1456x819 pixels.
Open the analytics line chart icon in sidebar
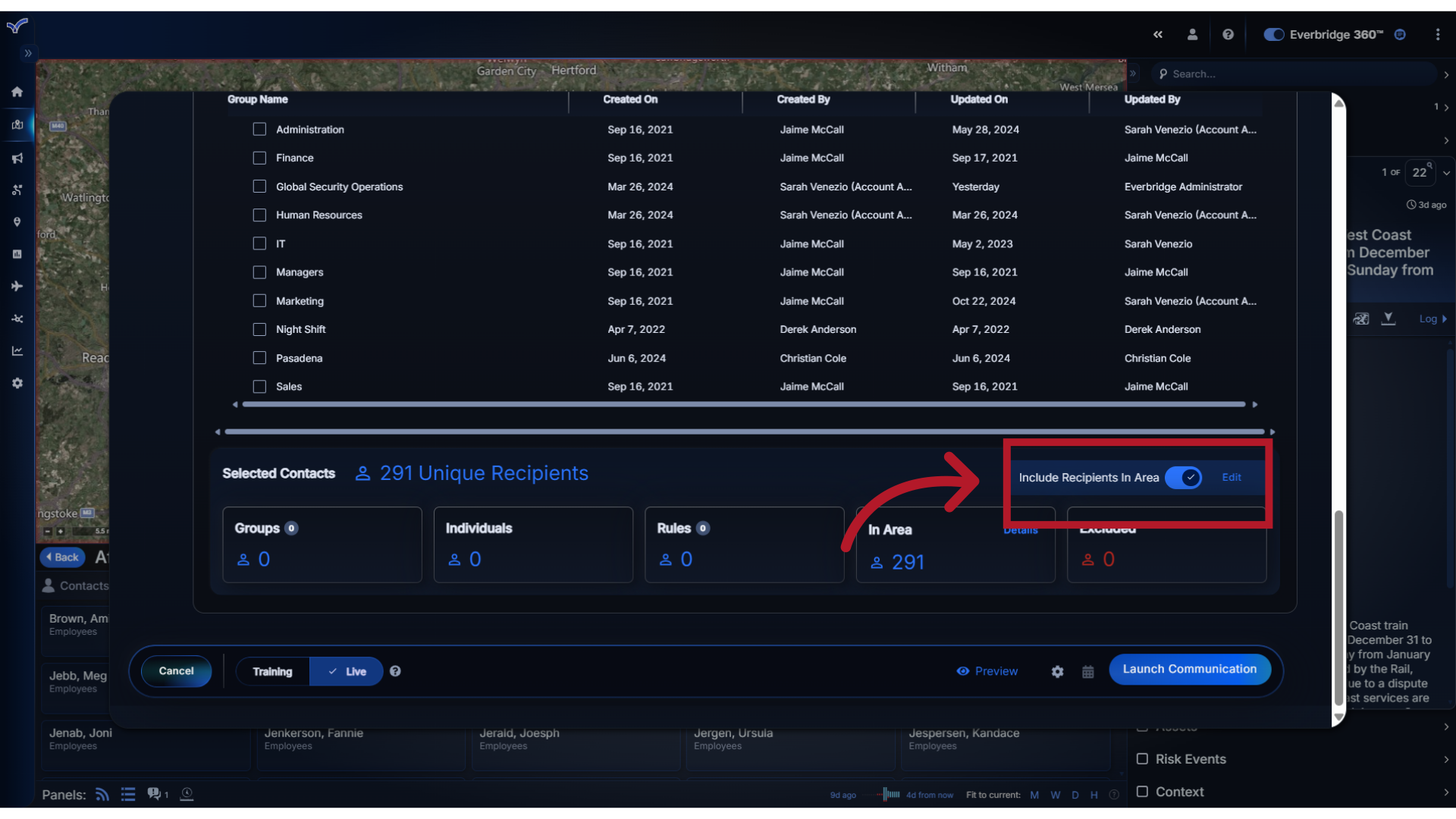point(17,350)
